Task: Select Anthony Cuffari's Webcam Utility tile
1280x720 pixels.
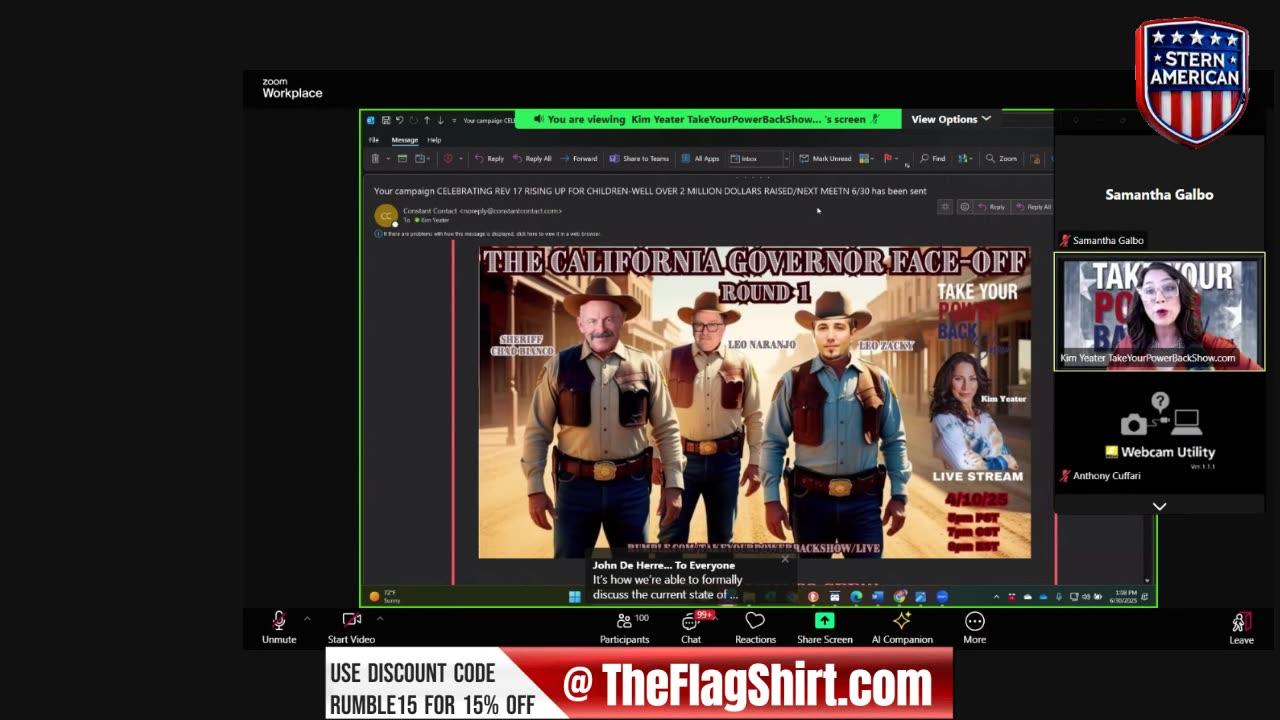Action: click(x=1159, y=432)
